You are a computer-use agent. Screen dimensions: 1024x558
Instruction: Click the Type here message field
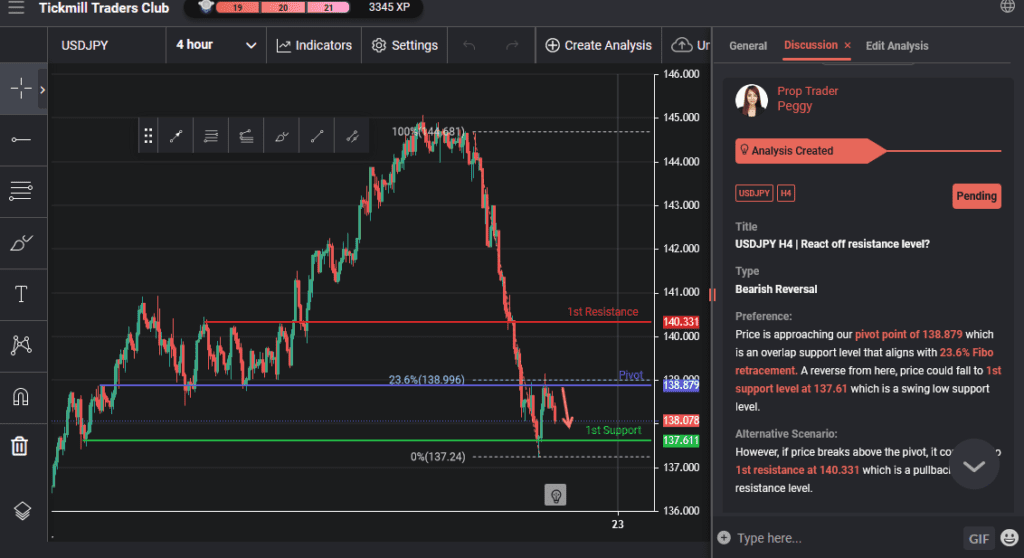840,538
